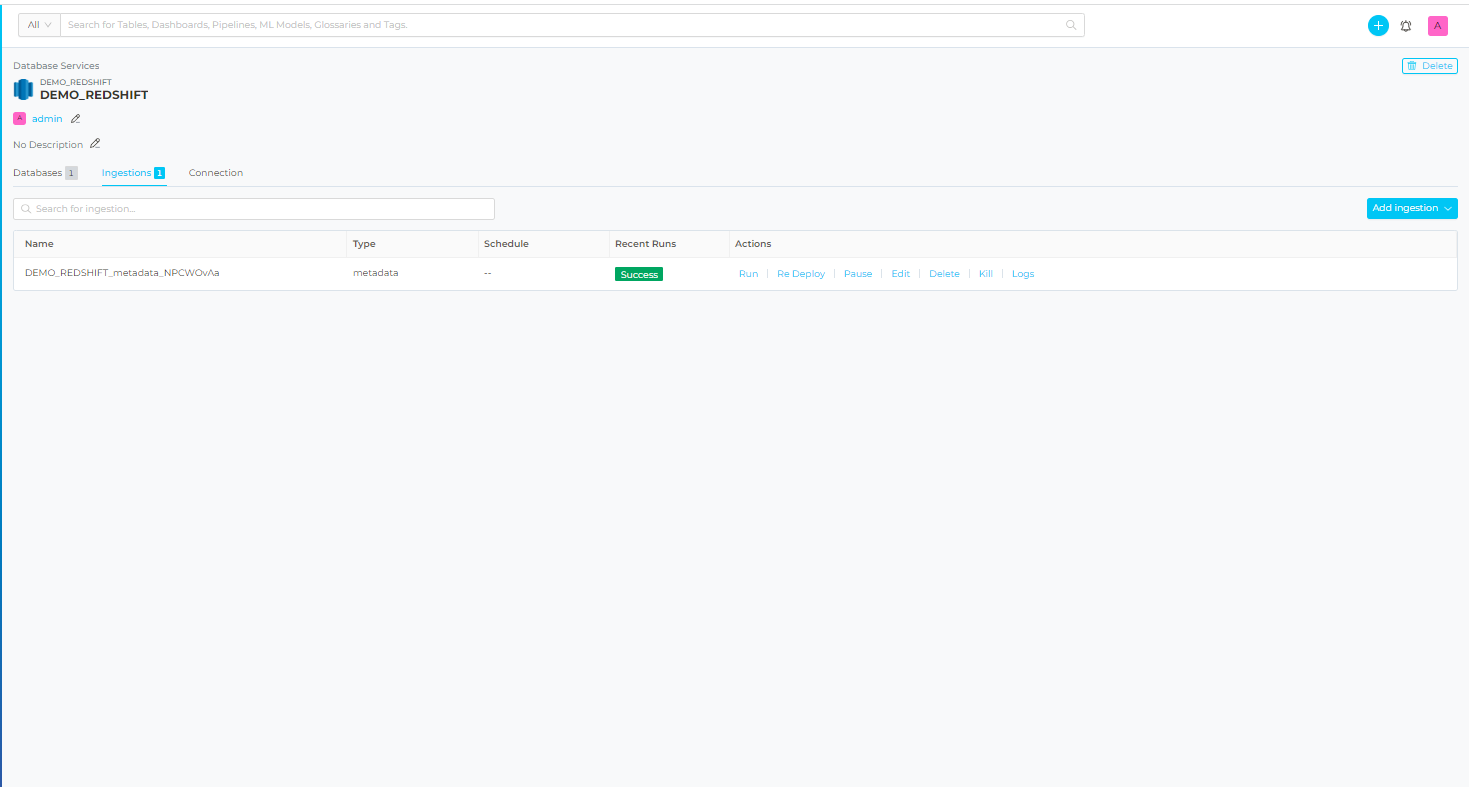1469x787 pixels.
Task: Run the metadata ingestion pipeline
Action: click(x=748, y=274)
